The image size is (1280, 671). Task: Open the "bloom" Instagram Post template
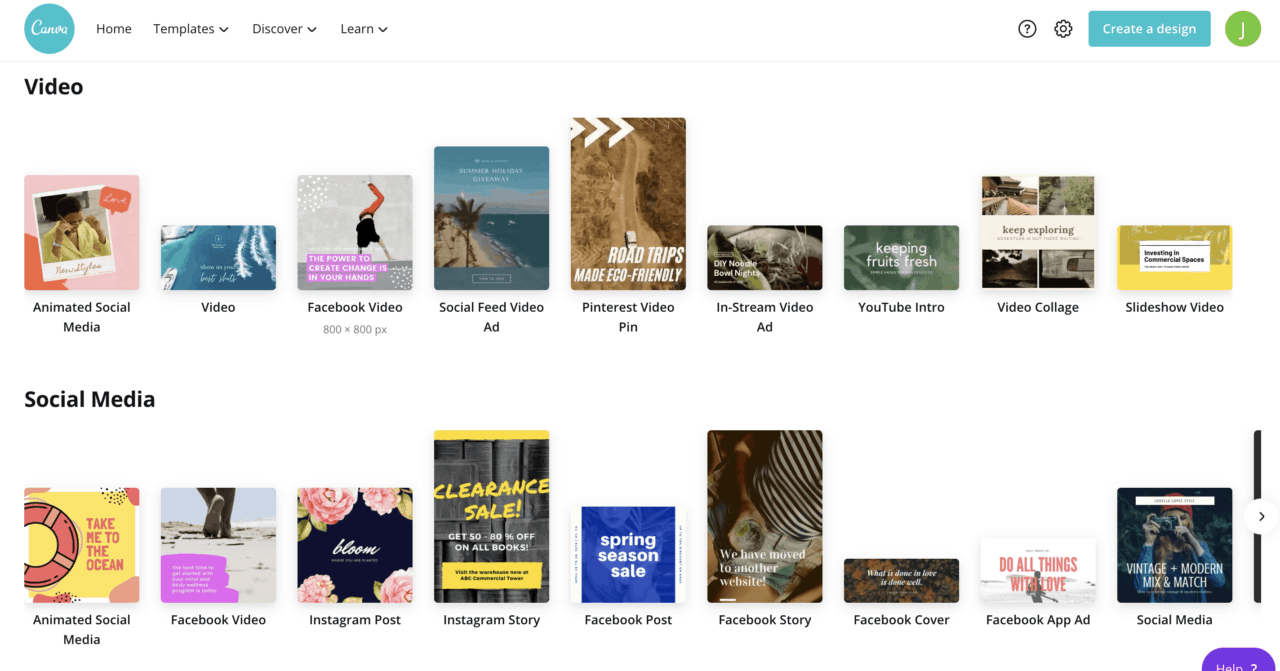(x=354, y=545)
